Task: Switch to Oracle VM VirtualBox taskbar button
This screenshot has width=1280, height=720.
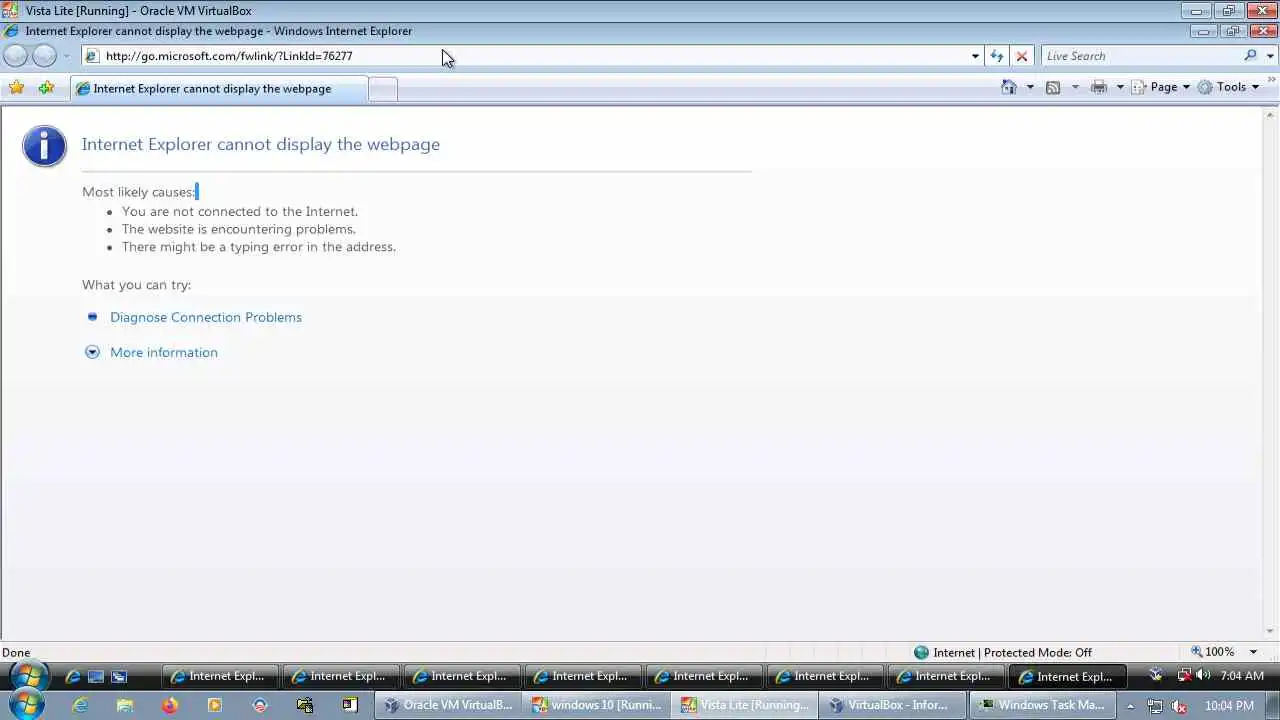Action: click(447, 705)
